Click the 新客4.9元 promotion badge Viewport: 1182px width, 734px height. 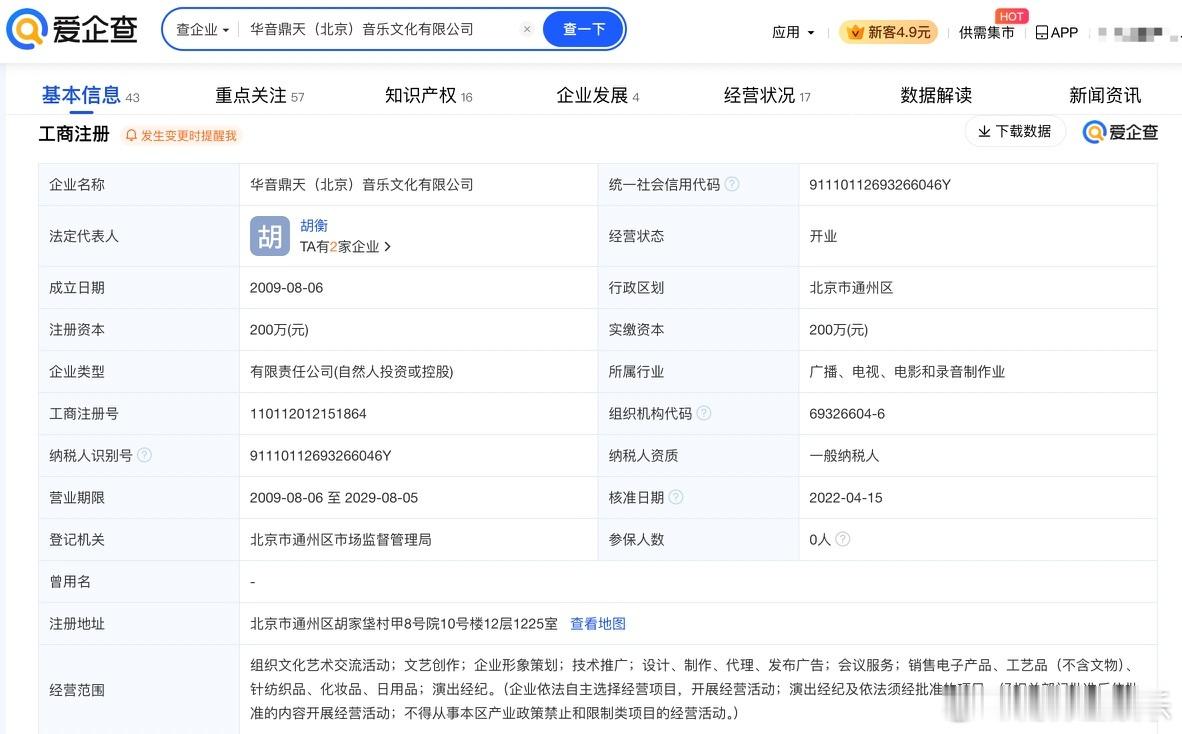[889, 32]
